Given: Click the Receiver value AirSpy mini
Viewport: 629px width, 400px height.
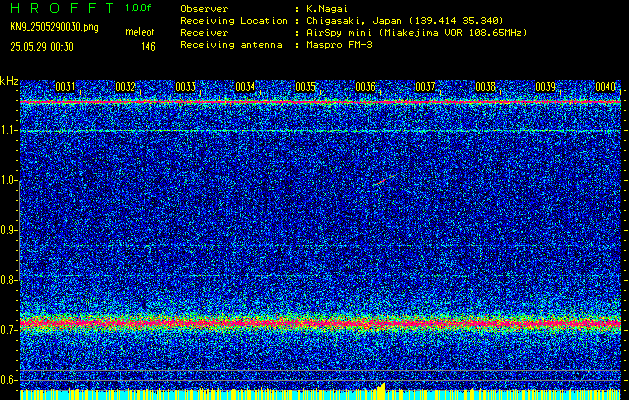Looking at the screenshot, I should coord(417,33).
